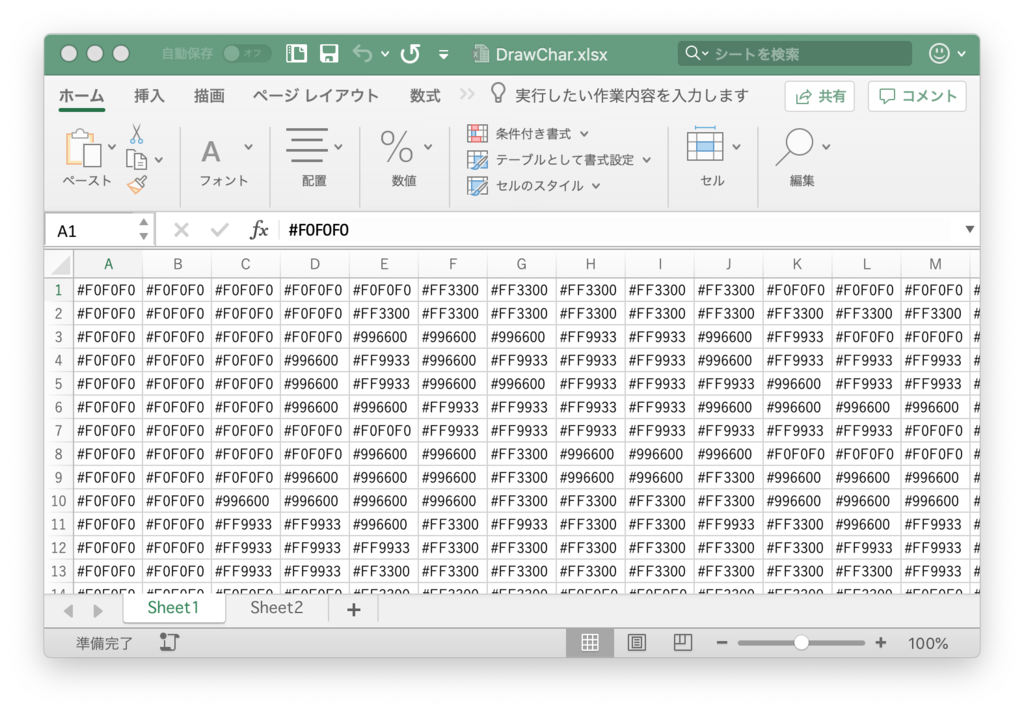Expand the 編集 dropdown arrow

[x=826, y=147]
